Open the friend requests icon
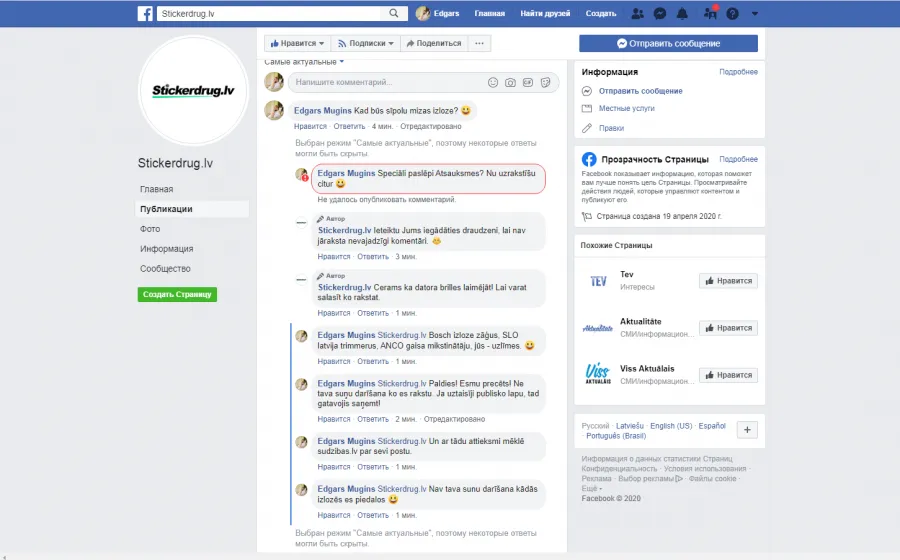Screen dimensions: 900x560 point(637,13)
